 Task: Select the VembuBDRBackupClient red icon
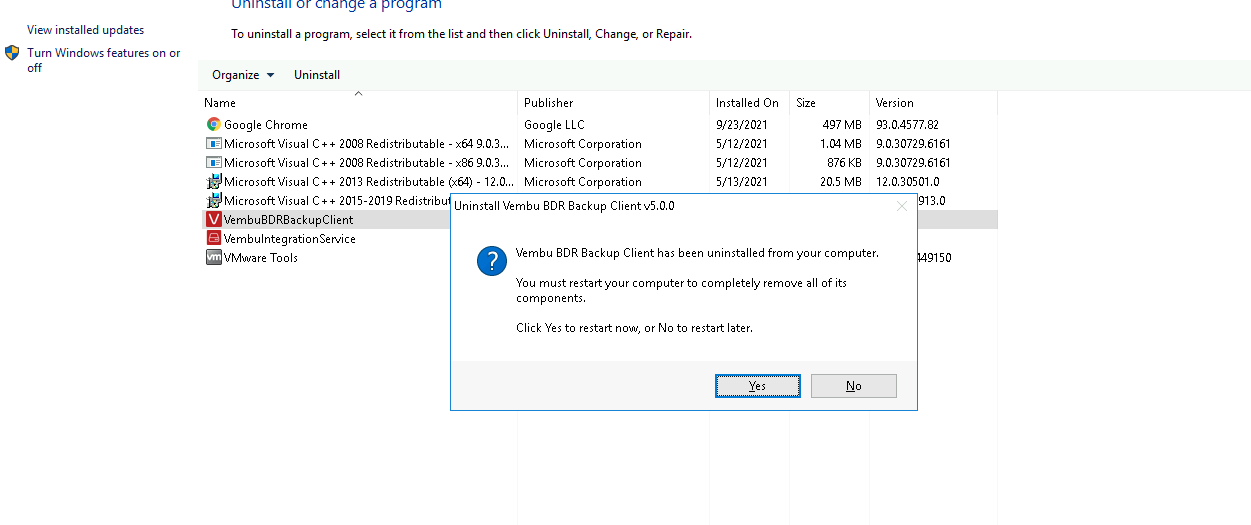[x=213, y=220]
